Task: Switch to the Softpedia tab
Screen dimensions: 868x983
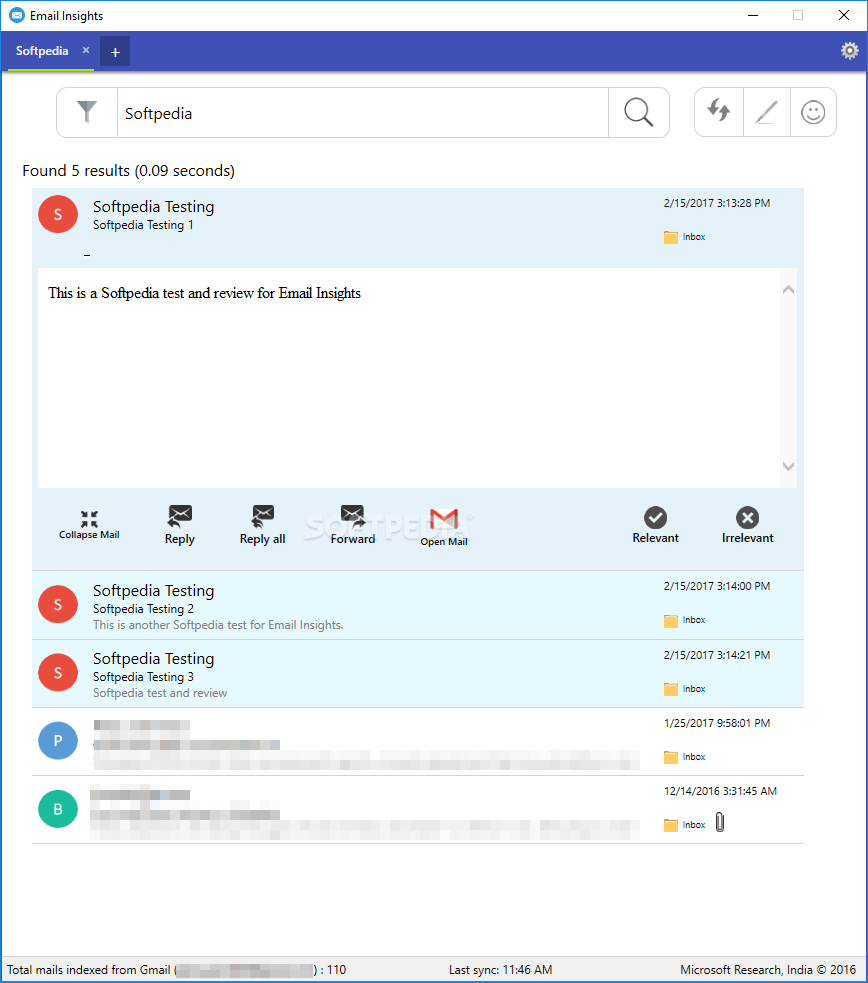Action: 42,50
